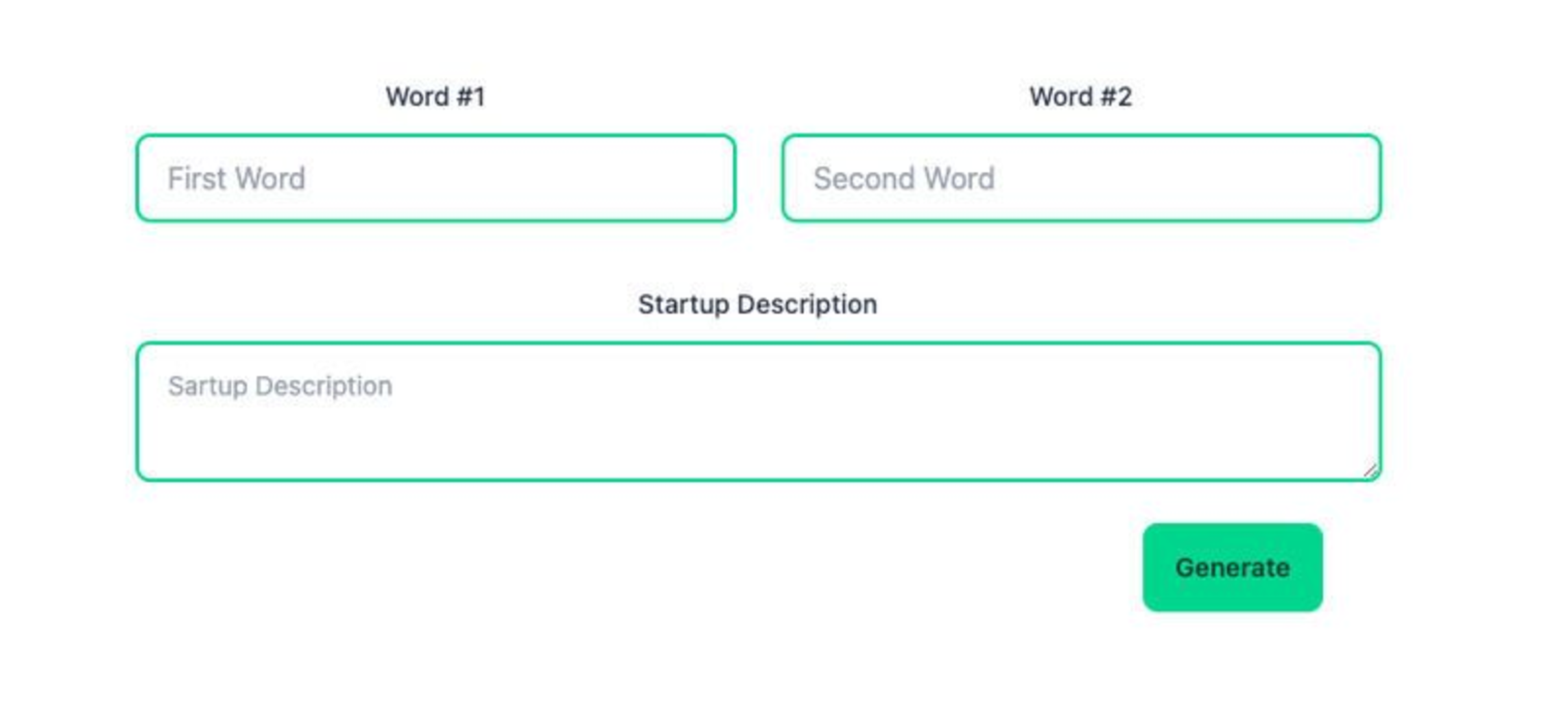
Task: Click the "Word #2" label
Action: click(1080, 97)
